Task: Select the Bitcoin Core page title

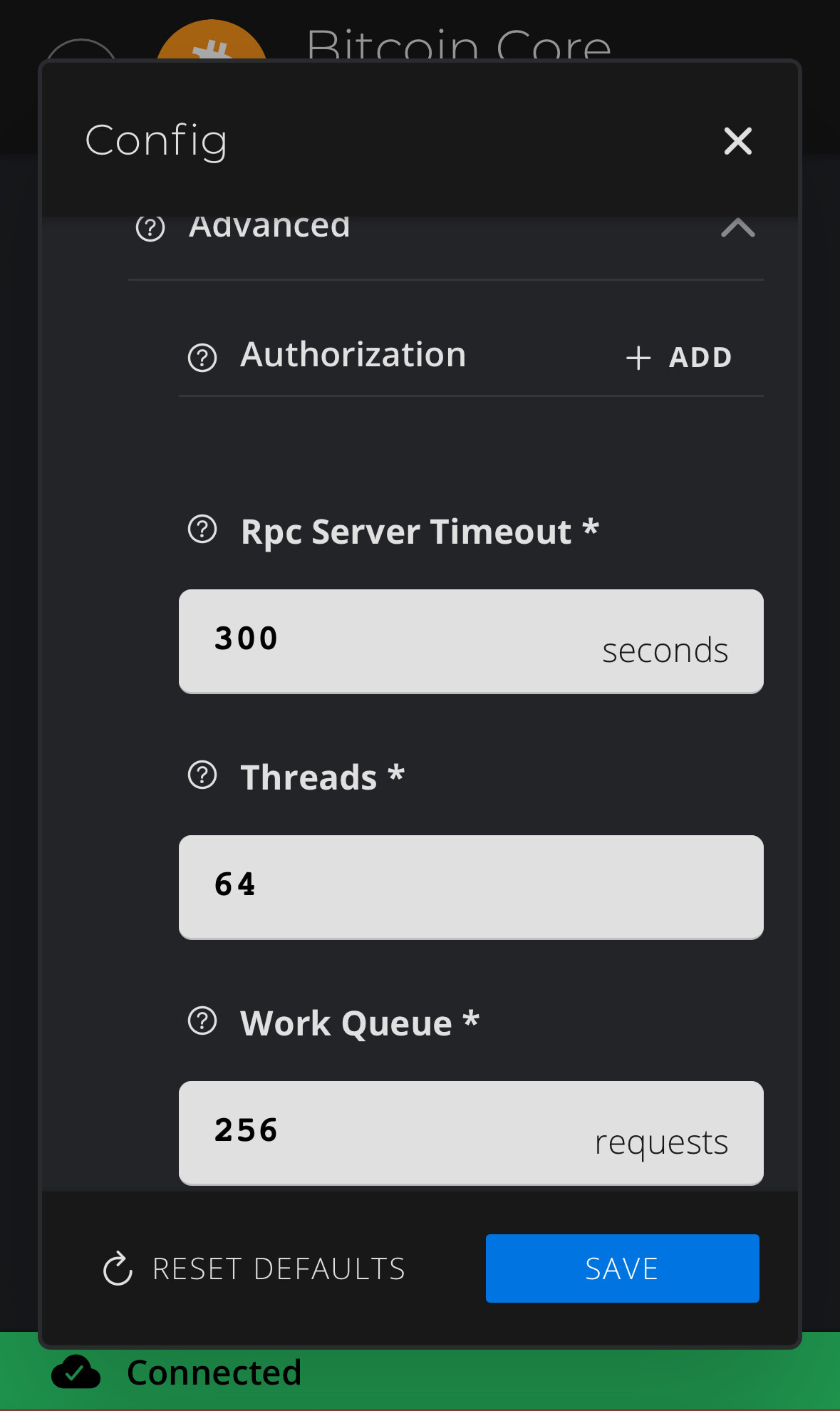Action: (x=459, y=44)
